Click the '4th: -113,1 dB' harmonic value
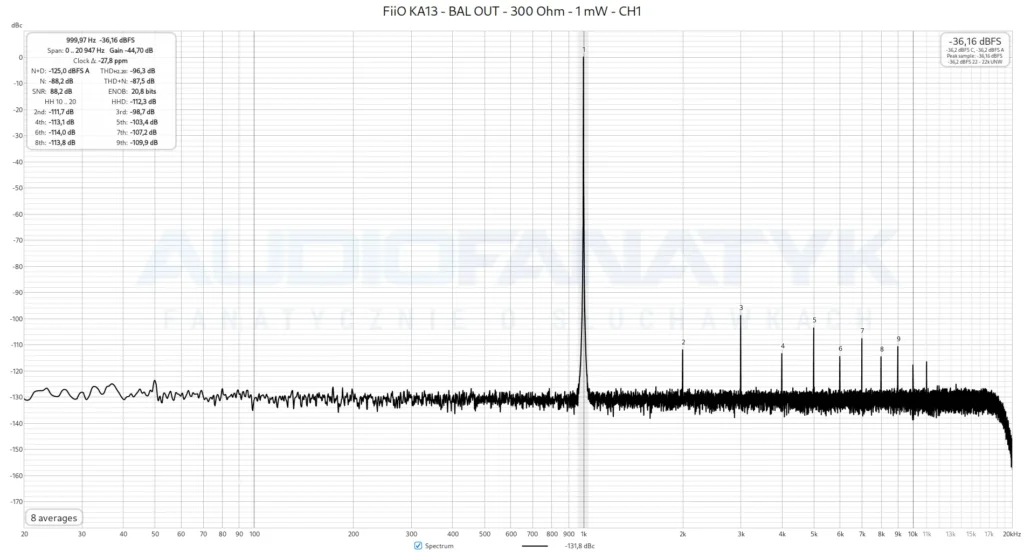The width and height of the screenshot is (1024, 552). tap(54, 122)
